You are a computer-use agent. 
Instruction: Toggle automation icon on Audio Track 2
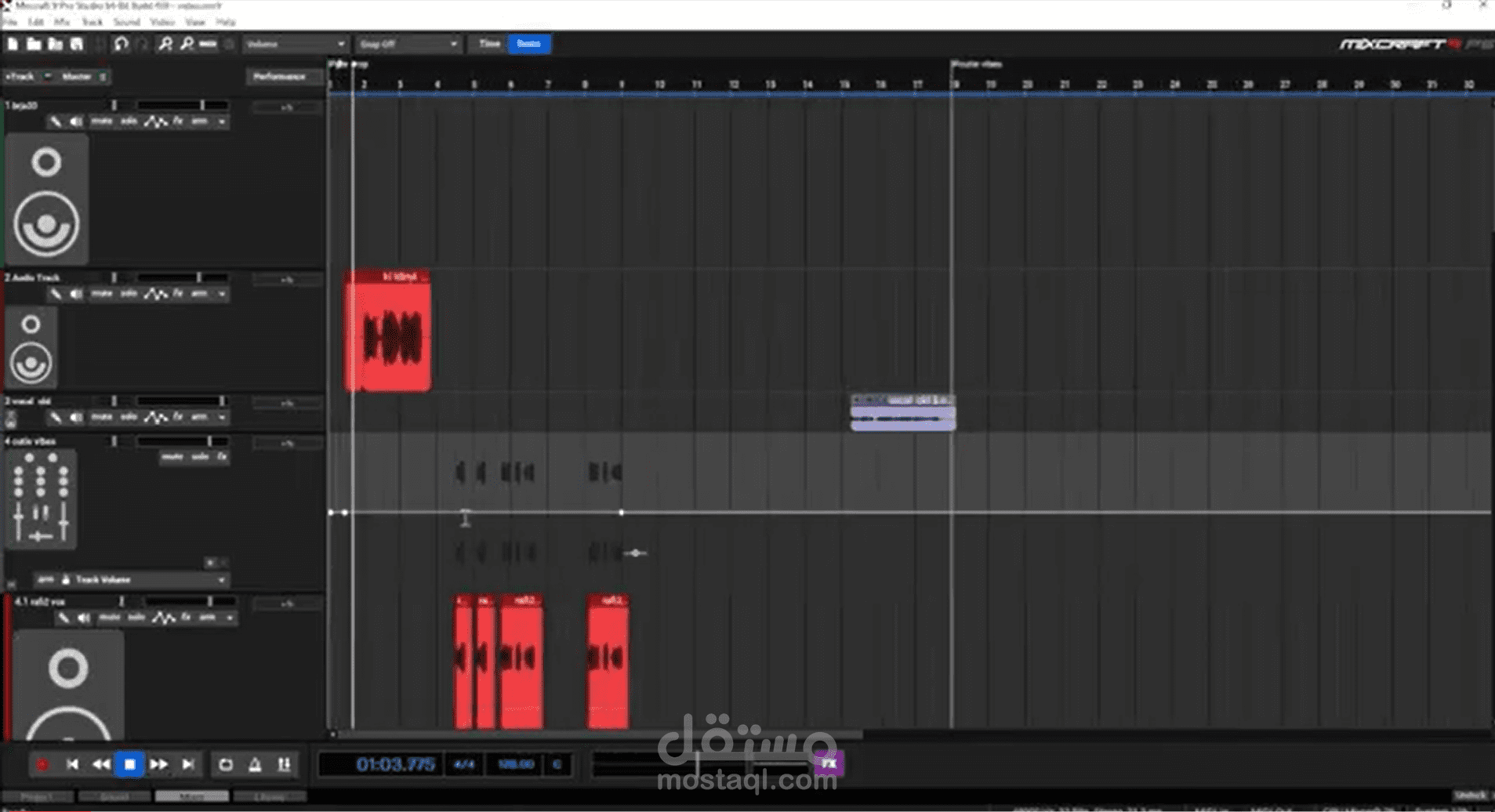coord(155,294)
